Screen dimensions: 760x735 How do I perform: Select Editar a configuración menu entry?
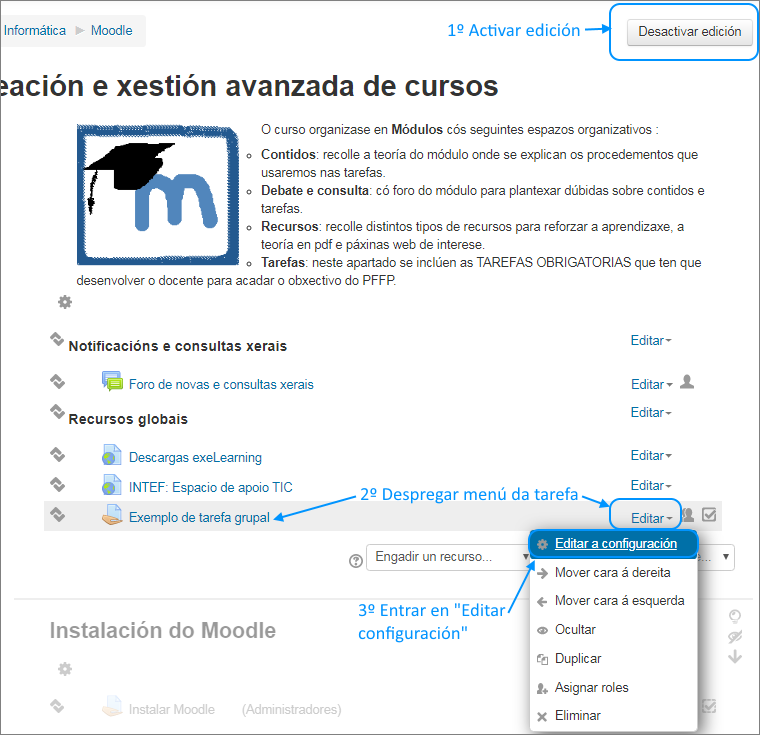pyautogui.click(x=613, y=543)
